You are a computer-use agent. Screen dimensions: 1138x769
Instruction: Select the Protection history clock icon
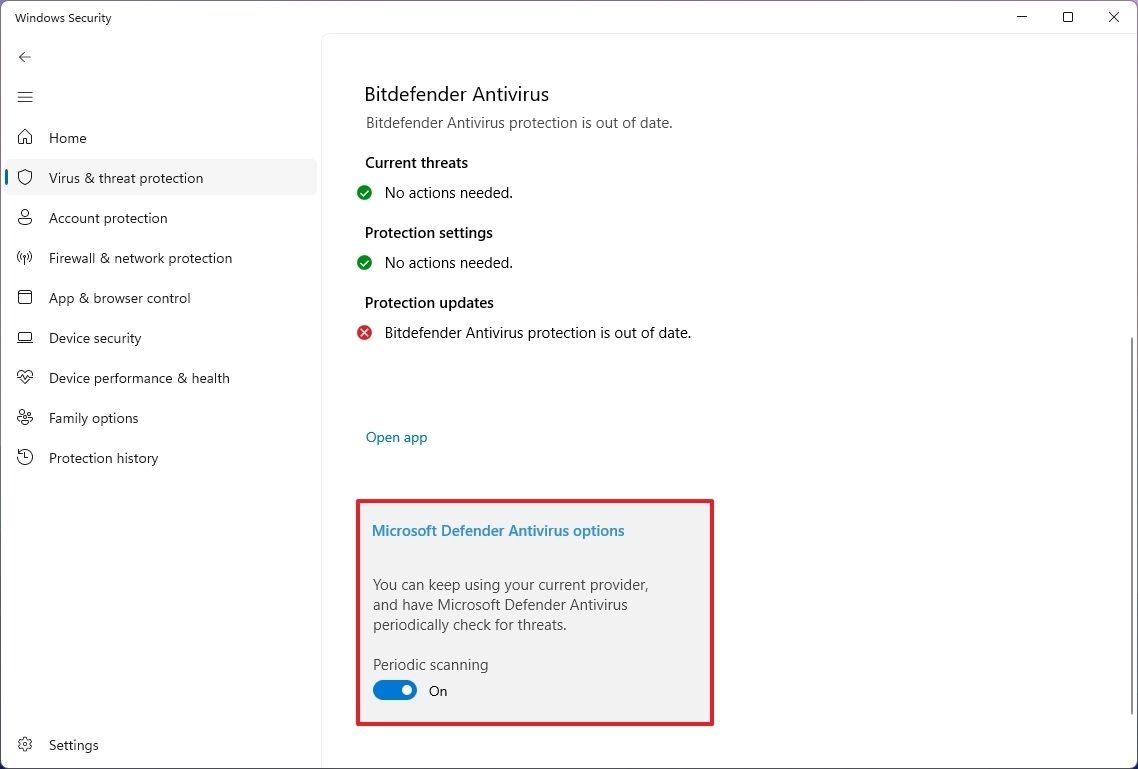[25, 457]
